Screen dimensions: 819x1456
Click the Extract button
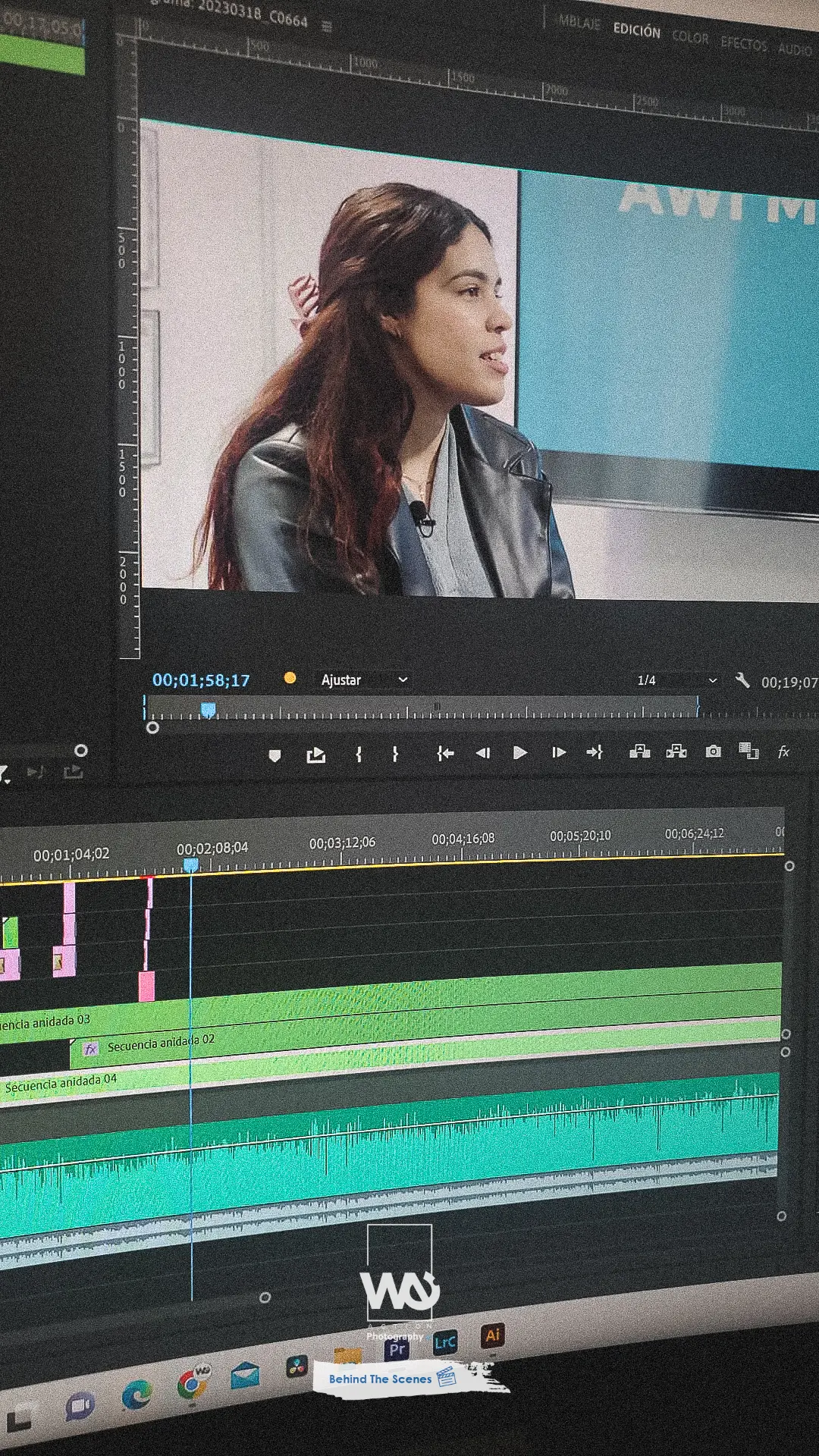click(x=676, y=751)
